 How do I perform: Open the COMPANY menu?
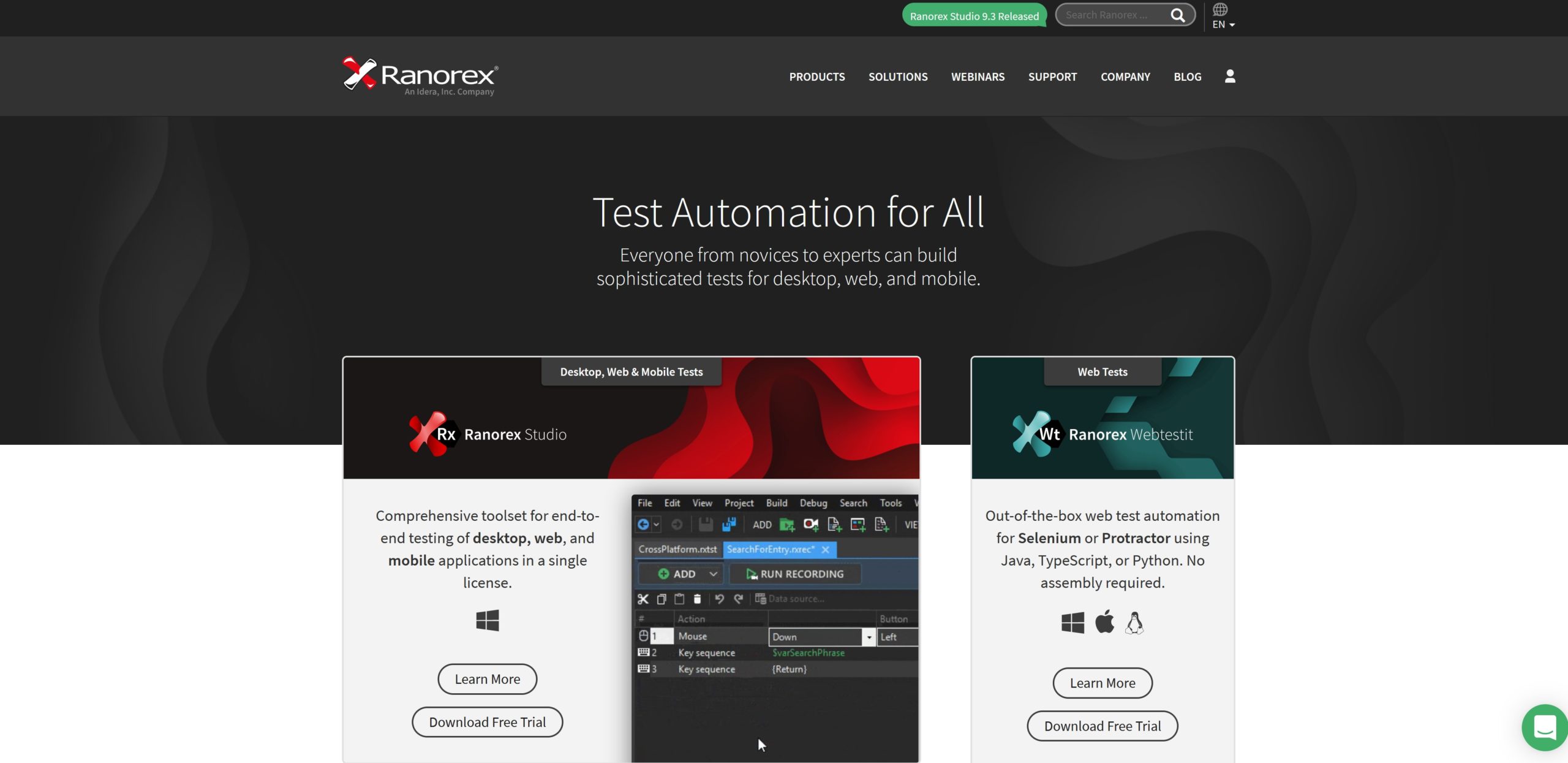coord(1125,77)
